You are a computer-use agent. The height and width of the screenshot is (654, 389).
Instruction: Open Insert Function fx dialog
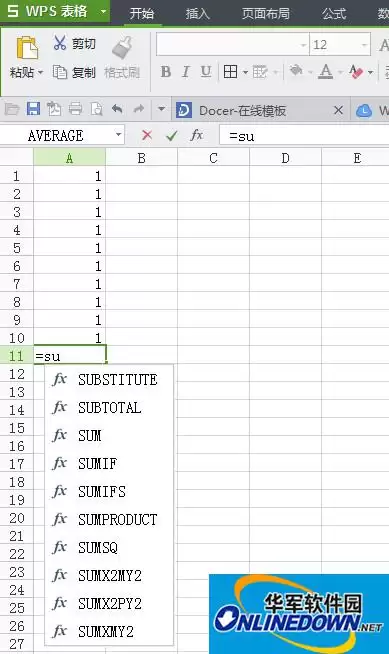point(196,135)
